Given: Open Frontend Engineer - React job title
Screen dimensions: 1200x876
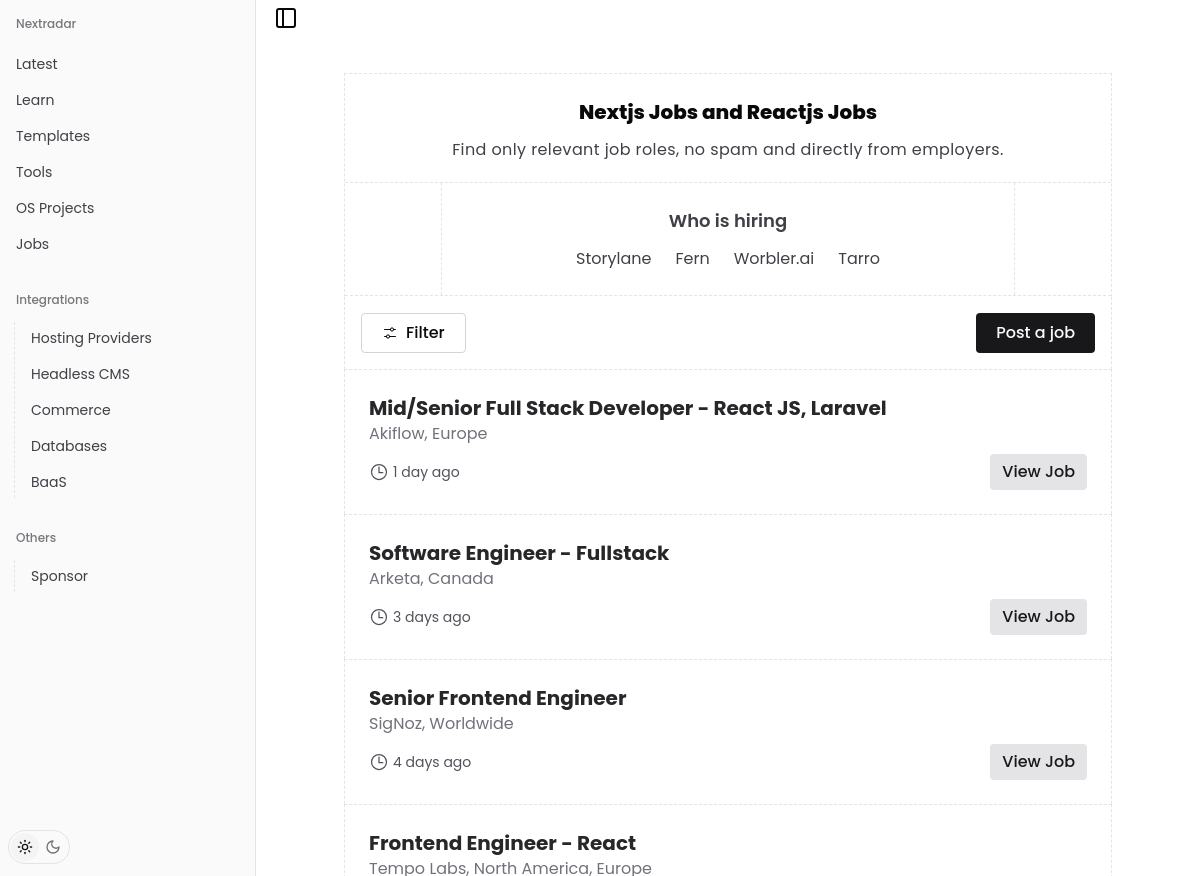Looking at the screenshot, I should (x=502, y=843).
